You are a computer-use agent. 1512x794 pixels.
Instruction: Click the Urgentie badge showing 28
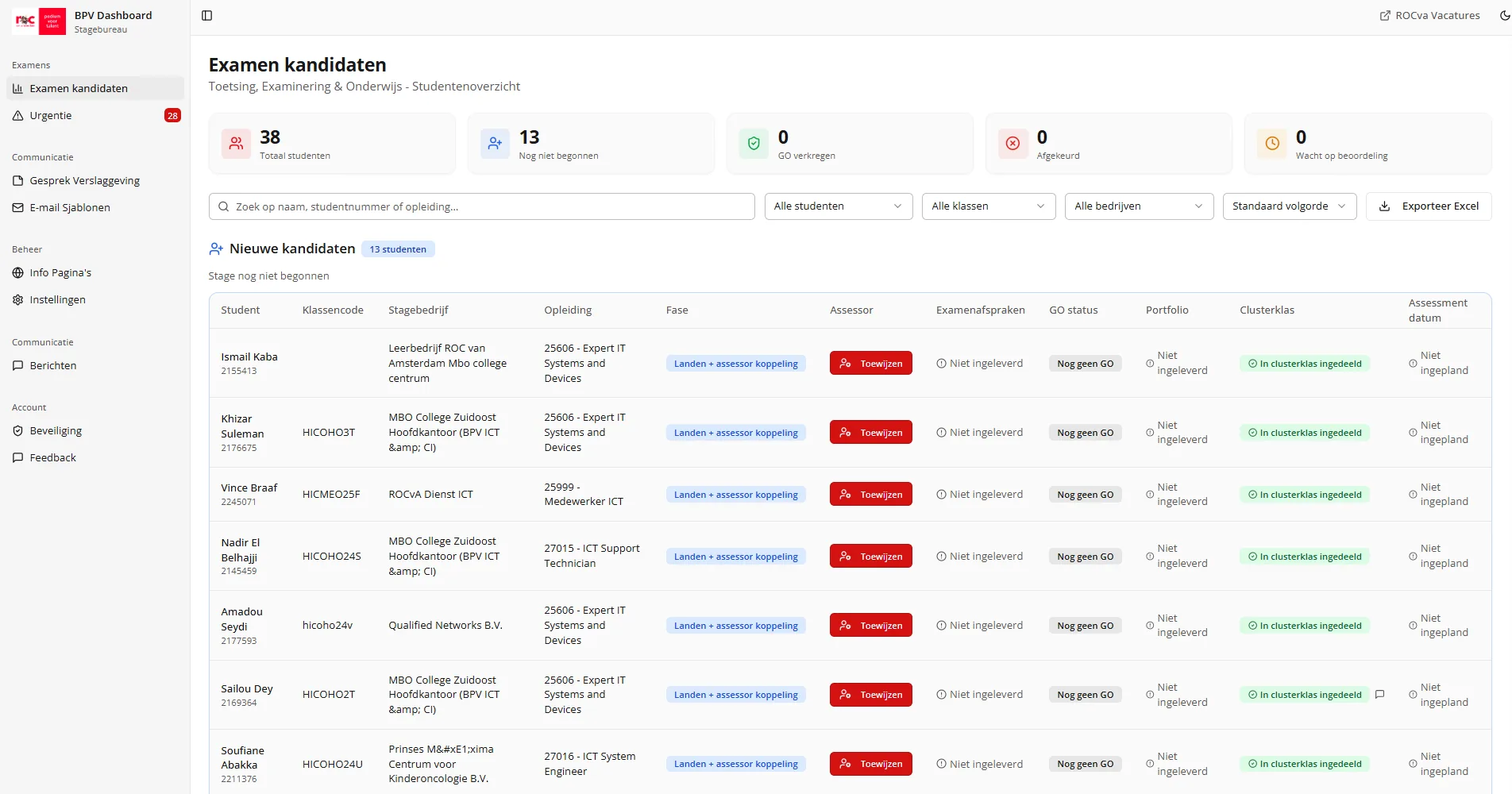click(x=172, y=116)
